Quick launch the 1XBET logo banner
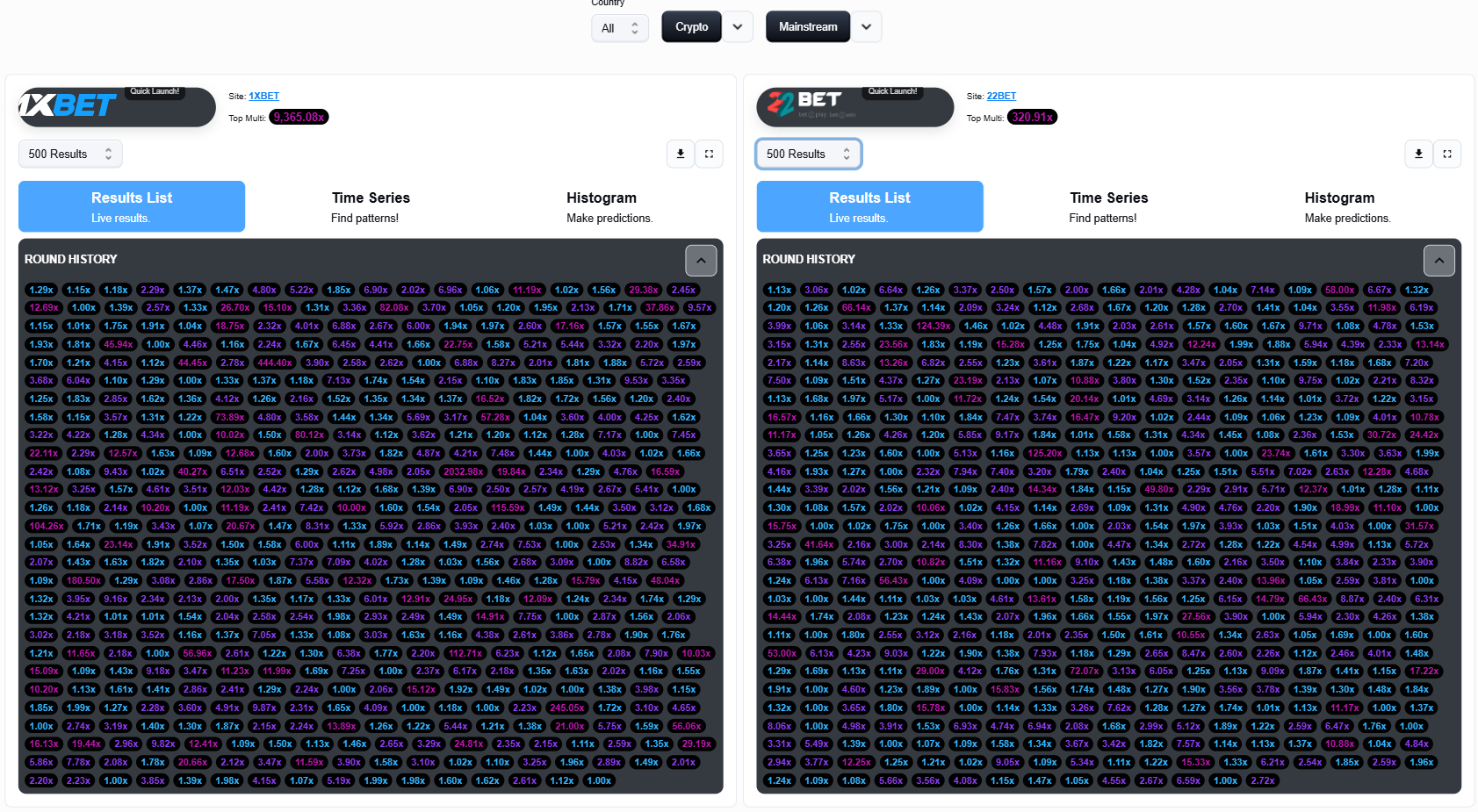 pyautogui.click(x=117, y=106)
